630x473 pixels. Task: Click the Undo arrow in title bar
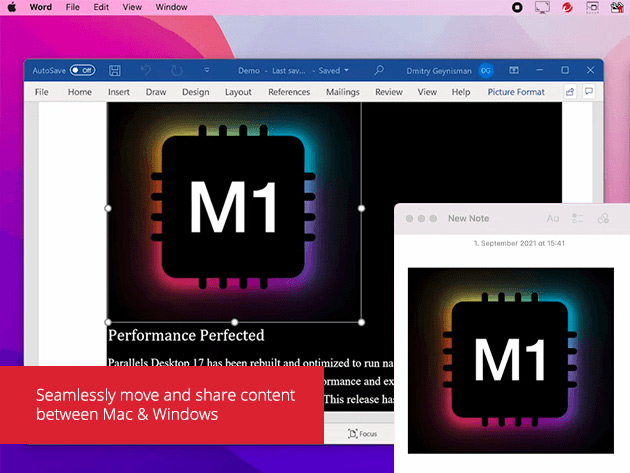tap(146, 70)
